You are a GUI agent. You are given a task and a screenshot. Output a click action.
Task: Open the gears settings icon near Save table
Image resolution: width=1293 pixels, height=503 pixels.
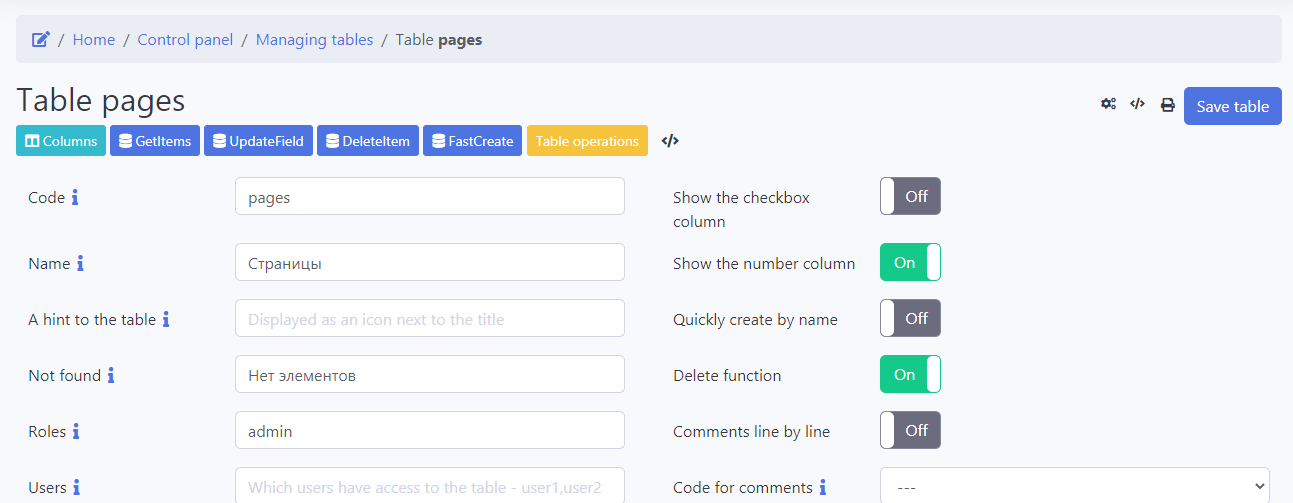1108,104
